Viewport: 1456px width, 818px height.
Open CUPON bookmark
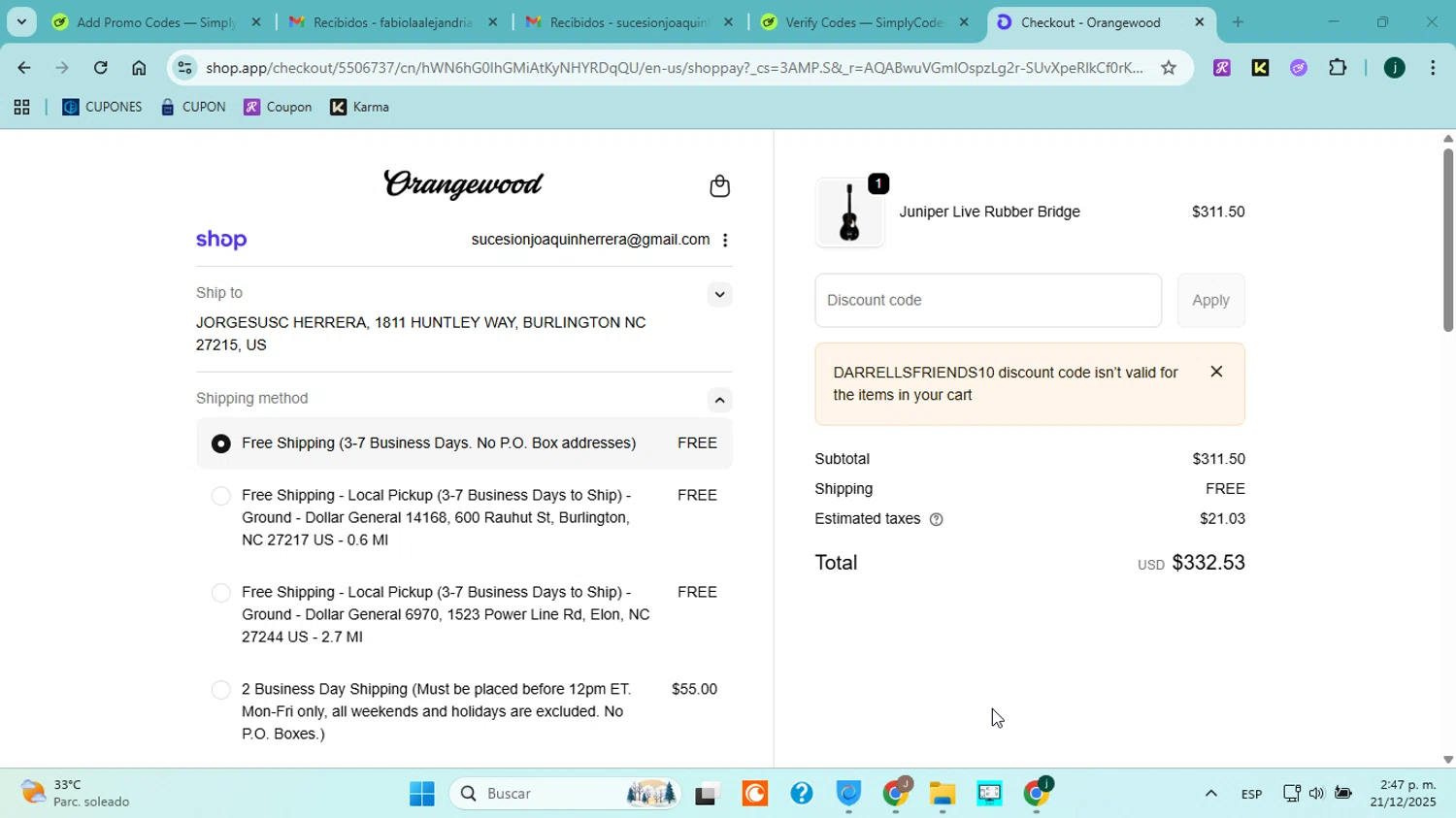pos(193,108)
